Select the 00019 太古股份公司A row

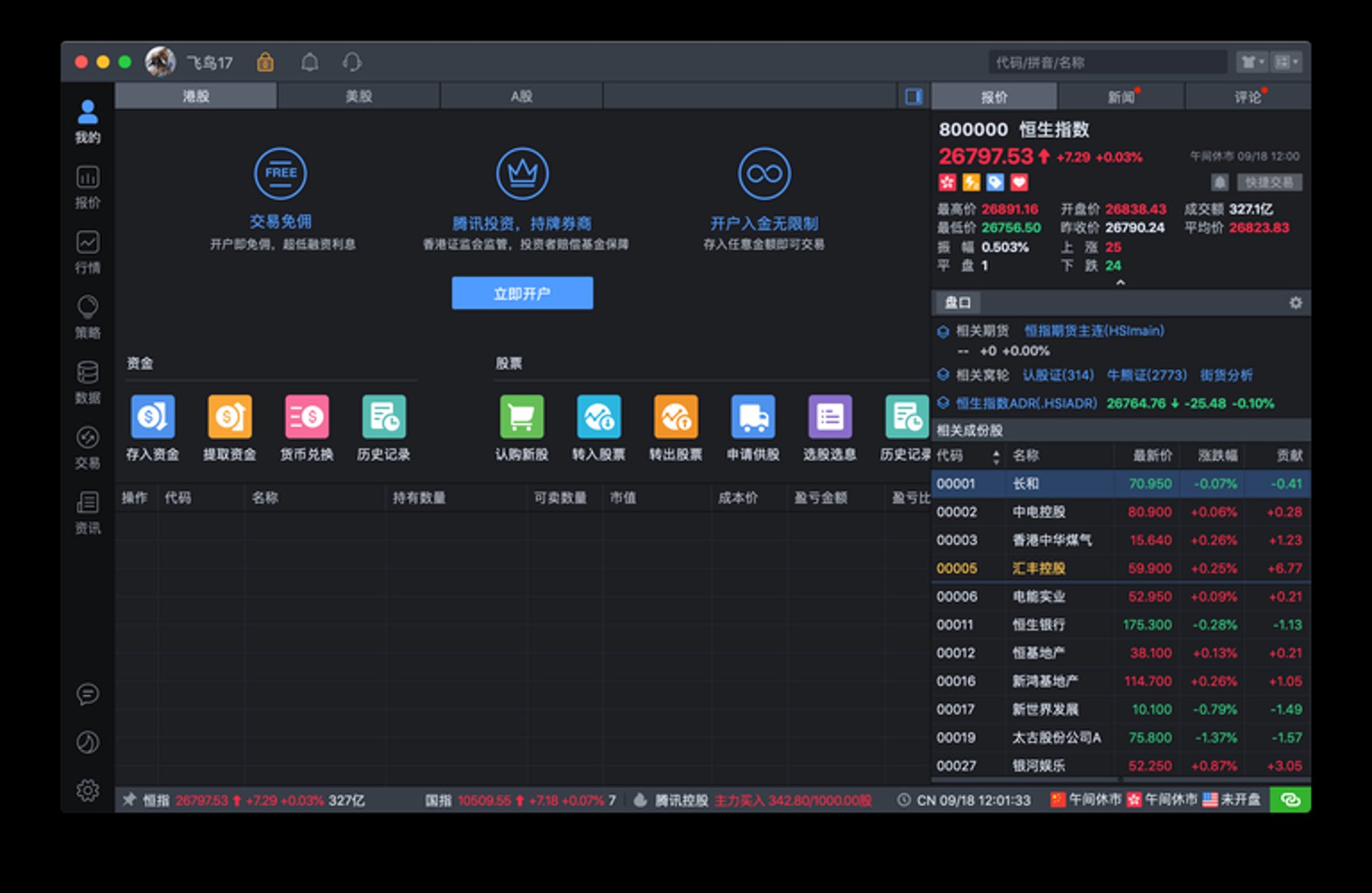coord(1120,738)
